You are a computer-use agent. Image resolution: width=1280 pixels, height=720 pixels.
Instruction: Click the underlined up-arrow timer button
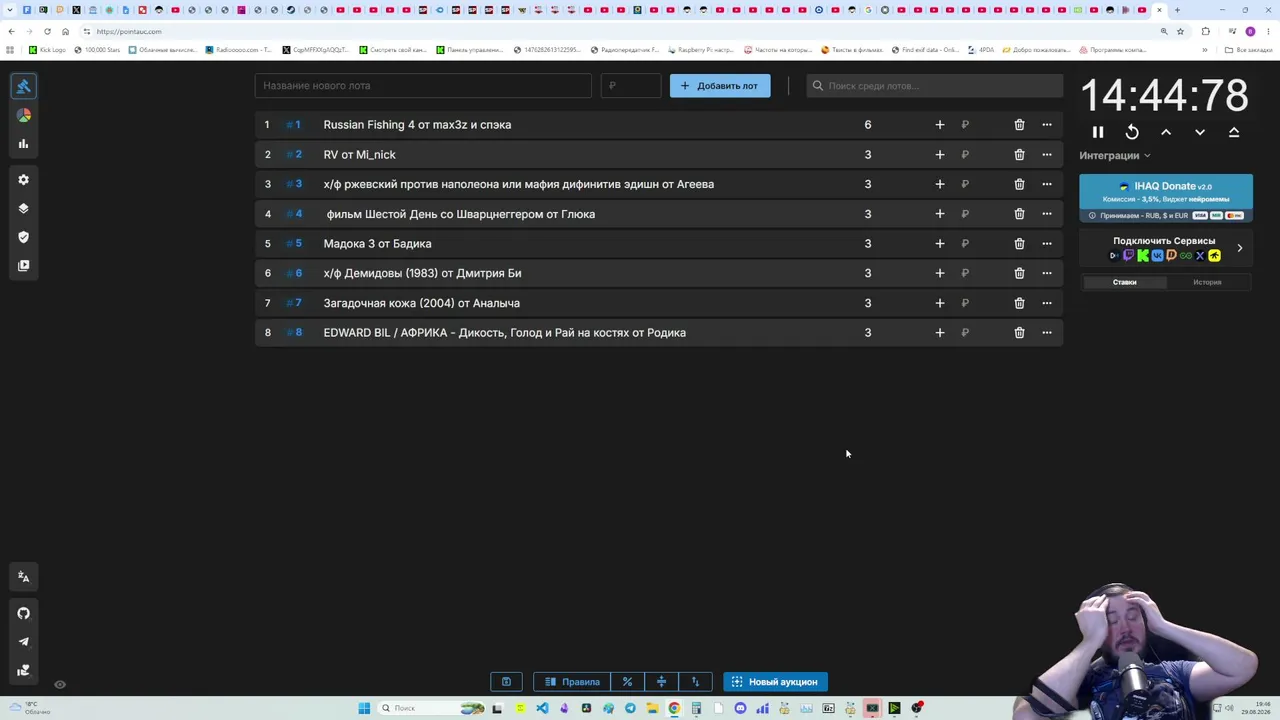tap(1234, 132)
